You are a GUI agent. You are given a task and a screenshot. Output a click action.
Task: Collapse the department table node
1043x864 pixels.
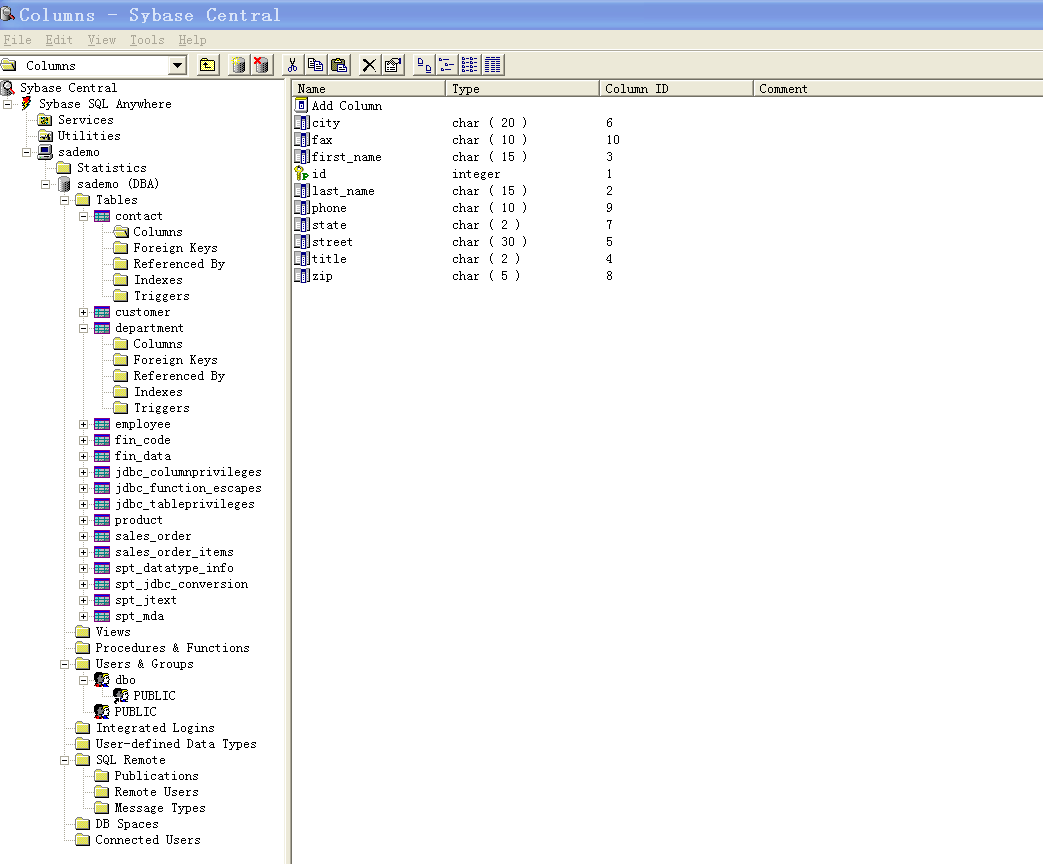pos(83,328)
